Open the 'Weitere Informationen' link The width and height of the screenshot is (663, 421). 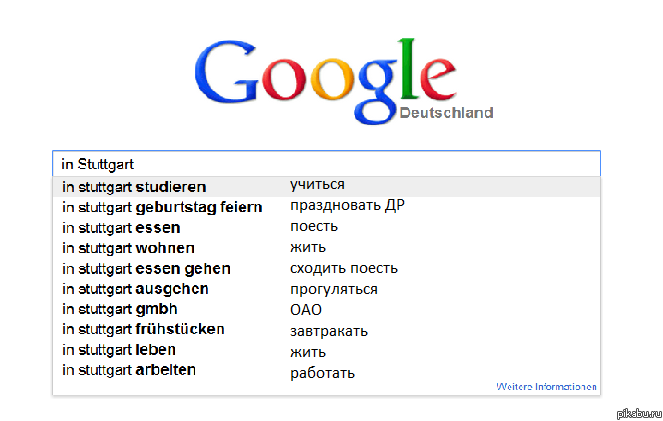[546, 386]
